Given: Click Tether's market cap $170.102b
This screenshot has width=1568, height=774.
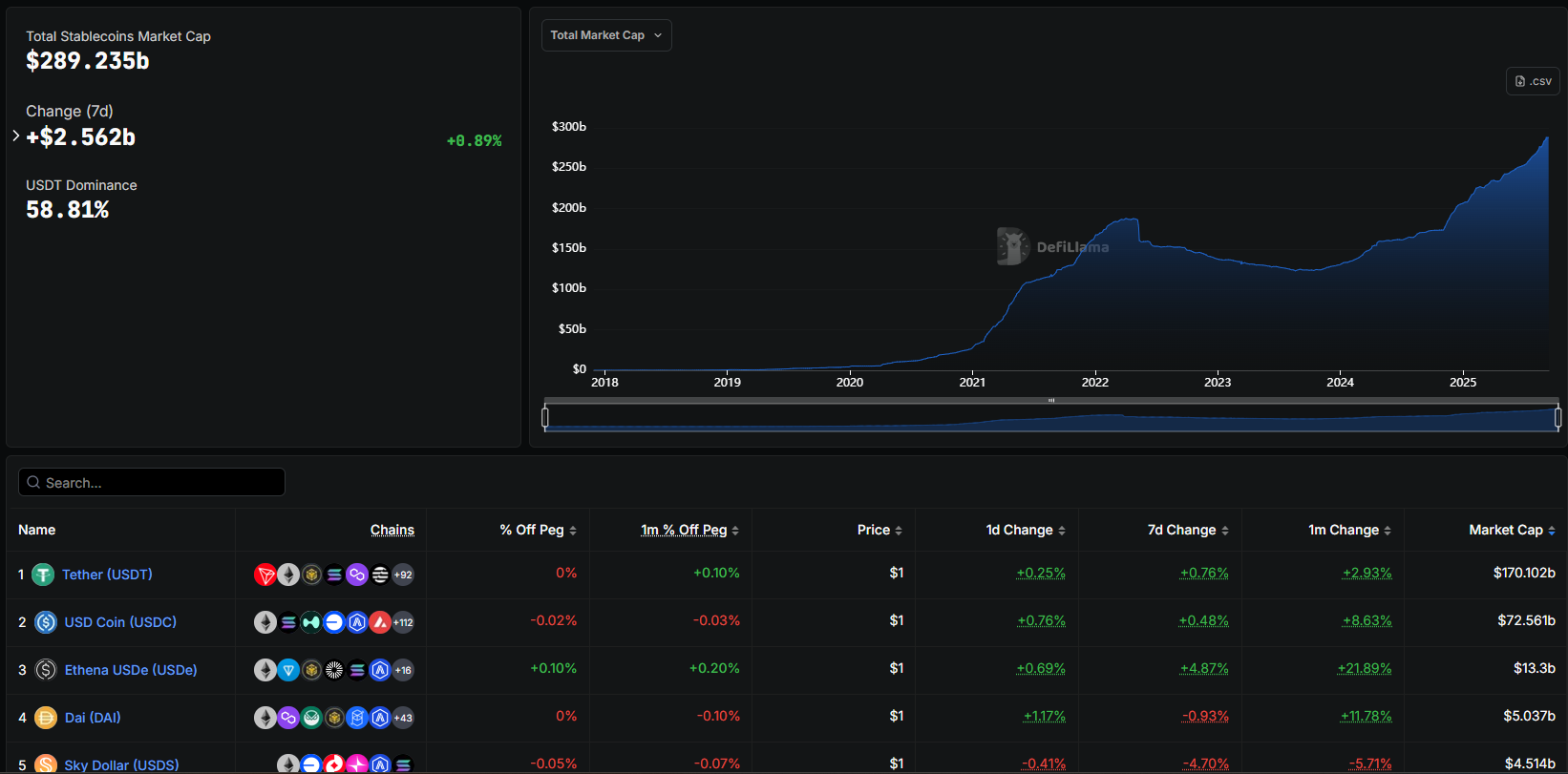Looking at the screenshot, I should [1524, 573].
